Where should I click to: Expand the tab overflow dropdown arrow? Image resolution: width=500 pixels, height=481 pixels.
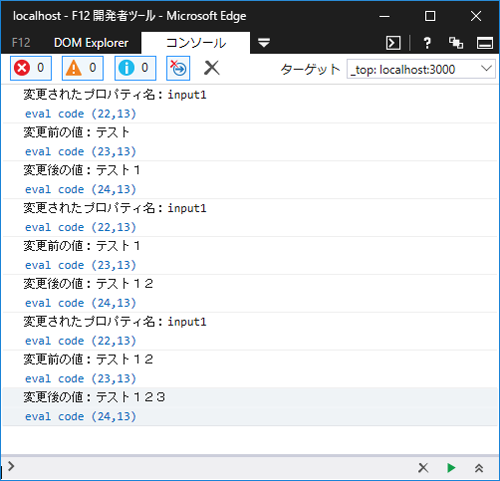264,43
